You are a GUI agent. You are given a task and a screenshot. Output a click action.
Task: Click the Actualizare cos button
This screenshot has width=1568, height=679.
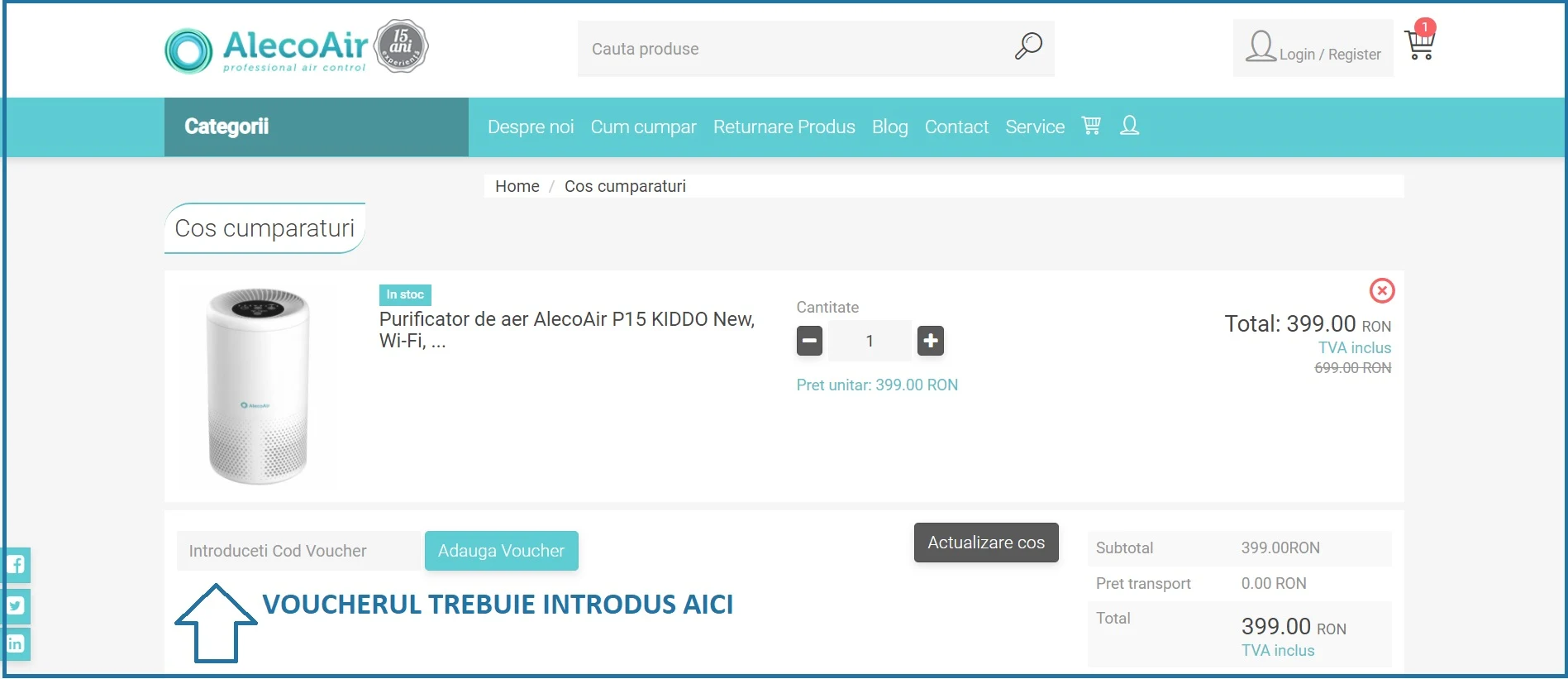click(x=986, y=543)
